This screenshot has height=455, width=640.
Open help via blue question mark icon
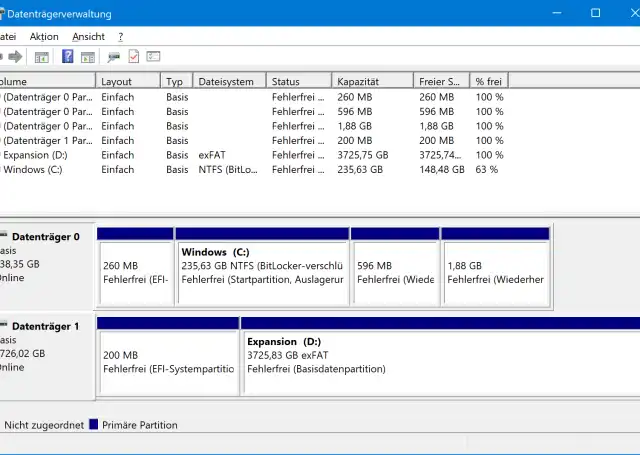(x=68, y=57)
